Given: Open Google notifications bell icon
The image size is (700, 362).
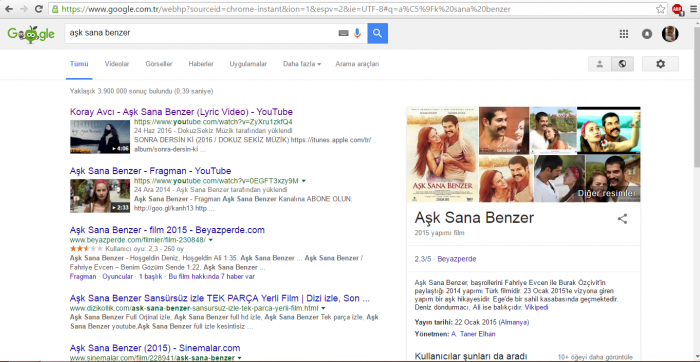Looking at the screenshot, I should pos(646,34).
